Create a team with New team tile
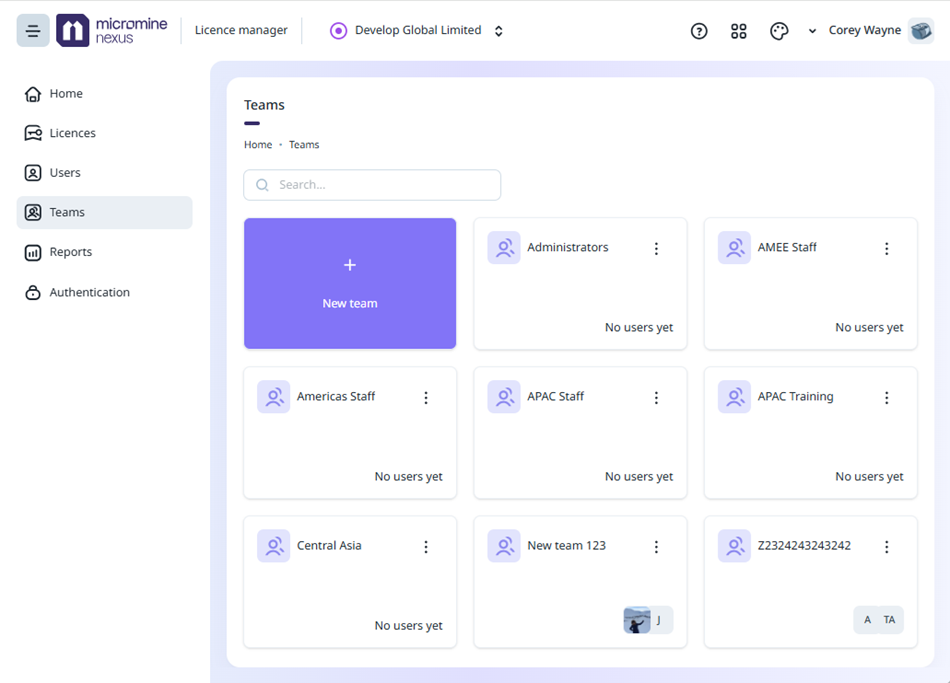Screen dimensions: 950x683 coord(350,284)
